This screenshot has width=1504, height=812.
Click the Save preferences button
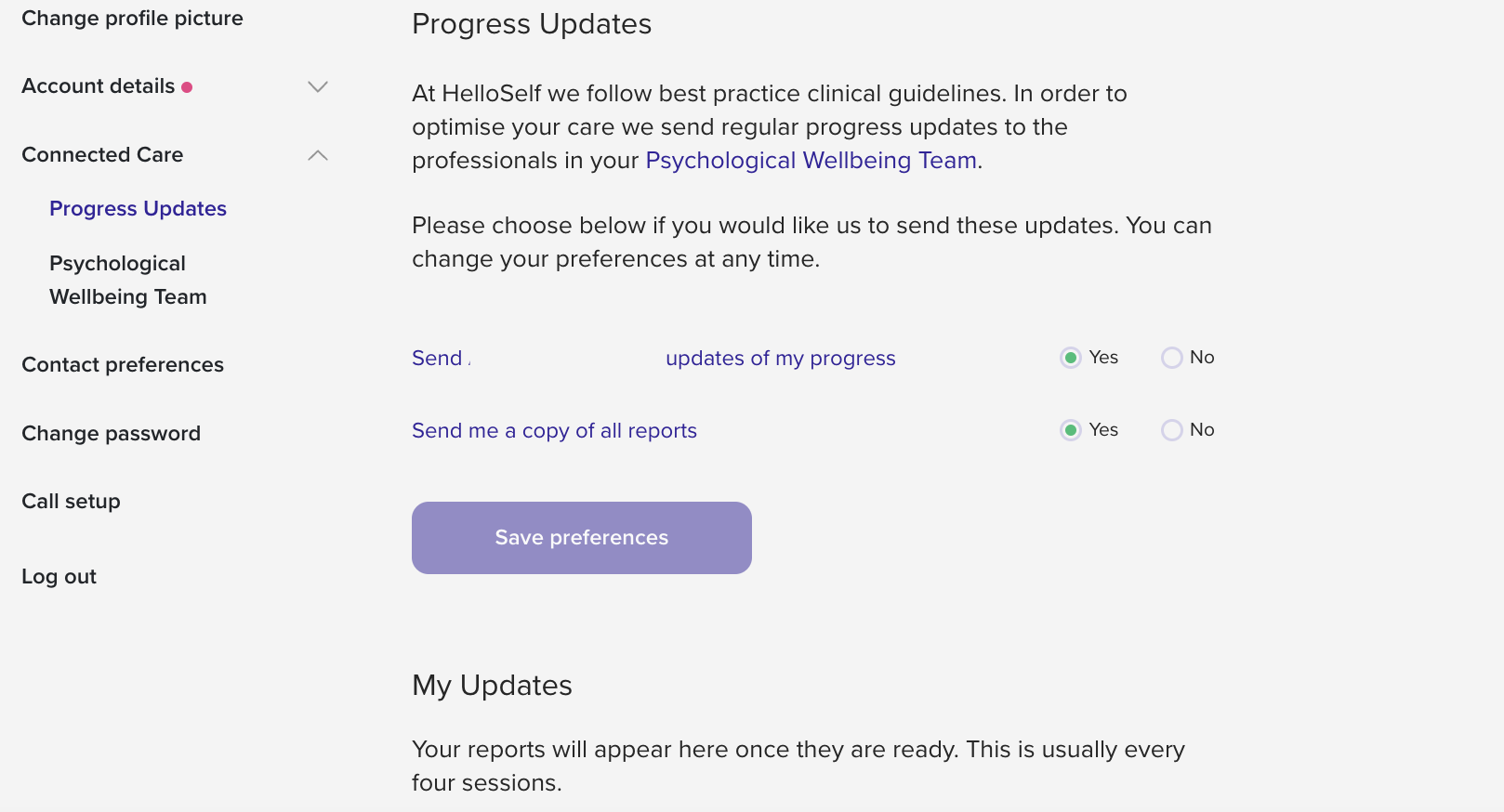581,537
